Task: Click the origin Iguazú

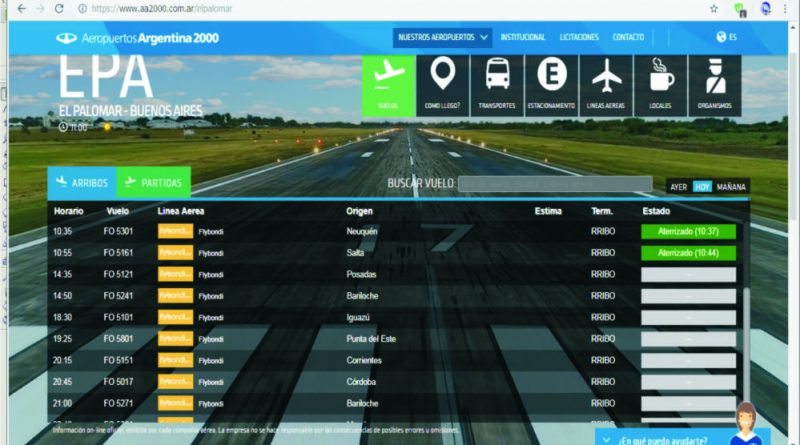Action: (358, 317)
